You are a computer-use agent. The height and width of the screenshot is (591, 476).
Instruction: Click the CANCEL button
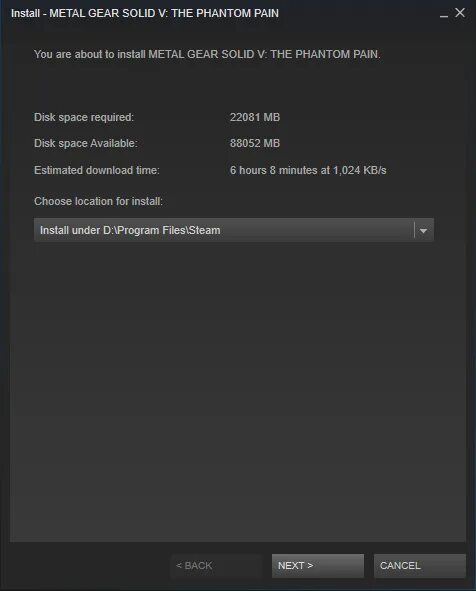419,565
